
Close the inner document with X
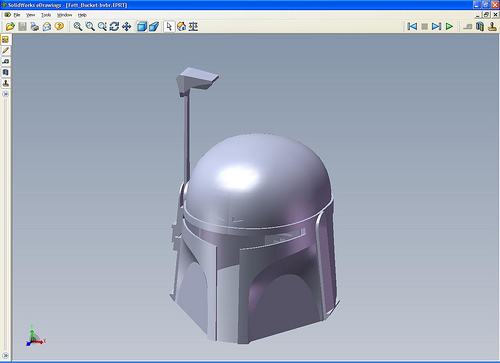496,15
